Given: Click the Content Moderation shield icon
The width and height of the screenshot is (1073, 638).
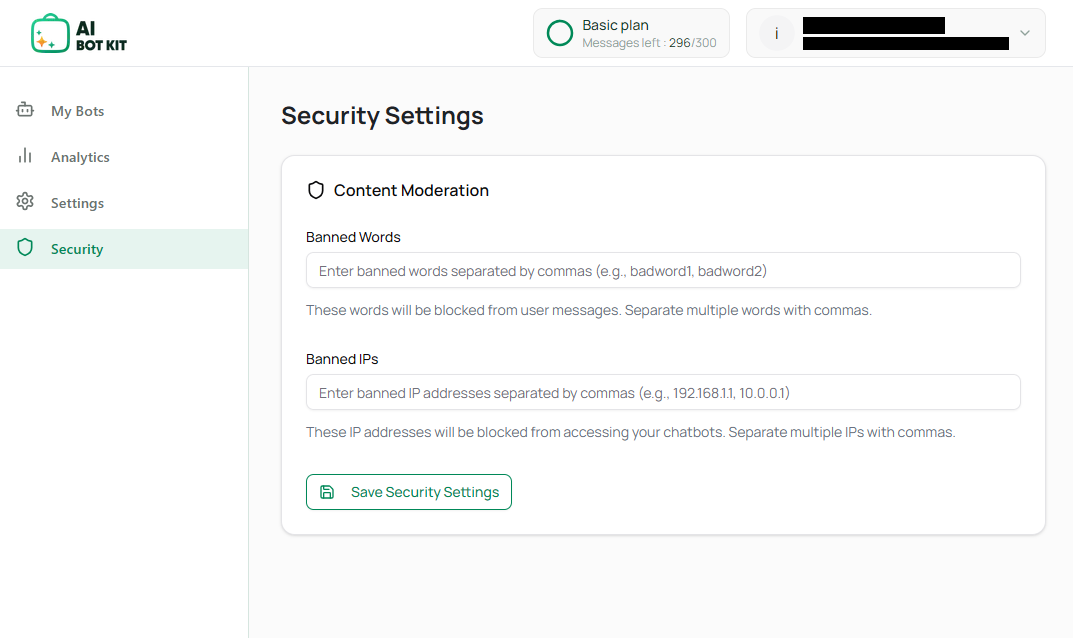Looking at the screenshot, I should (x=316, y=190).
